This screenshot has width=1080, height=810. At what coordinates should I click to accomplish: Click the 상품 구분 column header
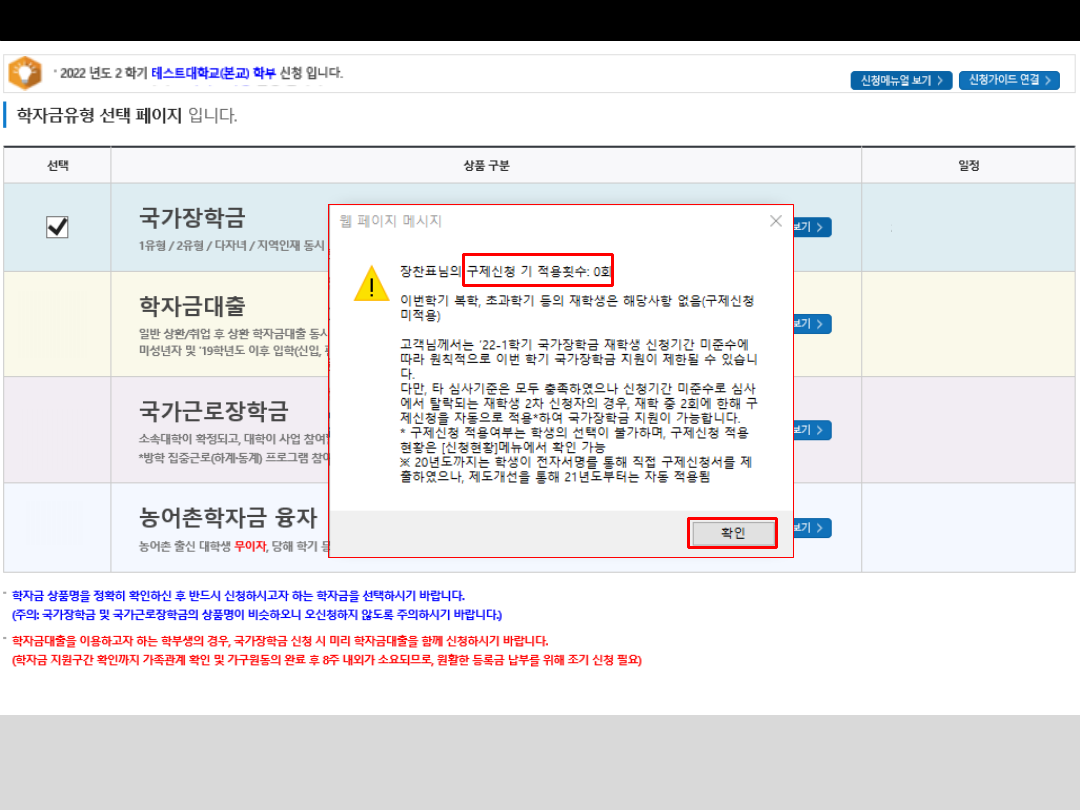tap(485, 165)
